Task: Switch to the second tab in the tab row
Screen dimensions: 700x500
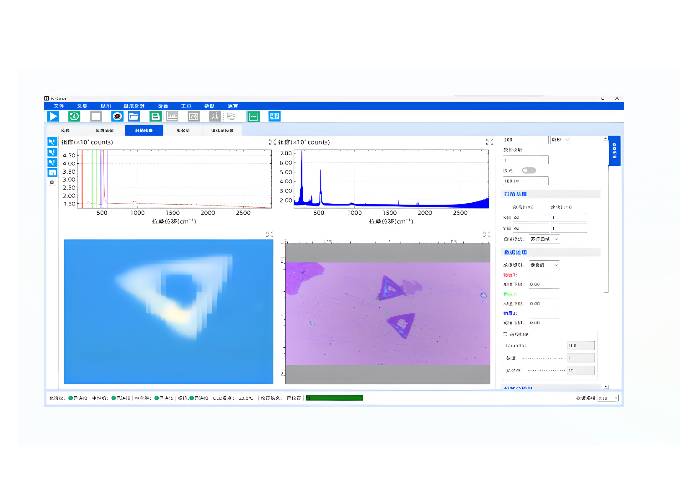Action: [x=104, y=130]
